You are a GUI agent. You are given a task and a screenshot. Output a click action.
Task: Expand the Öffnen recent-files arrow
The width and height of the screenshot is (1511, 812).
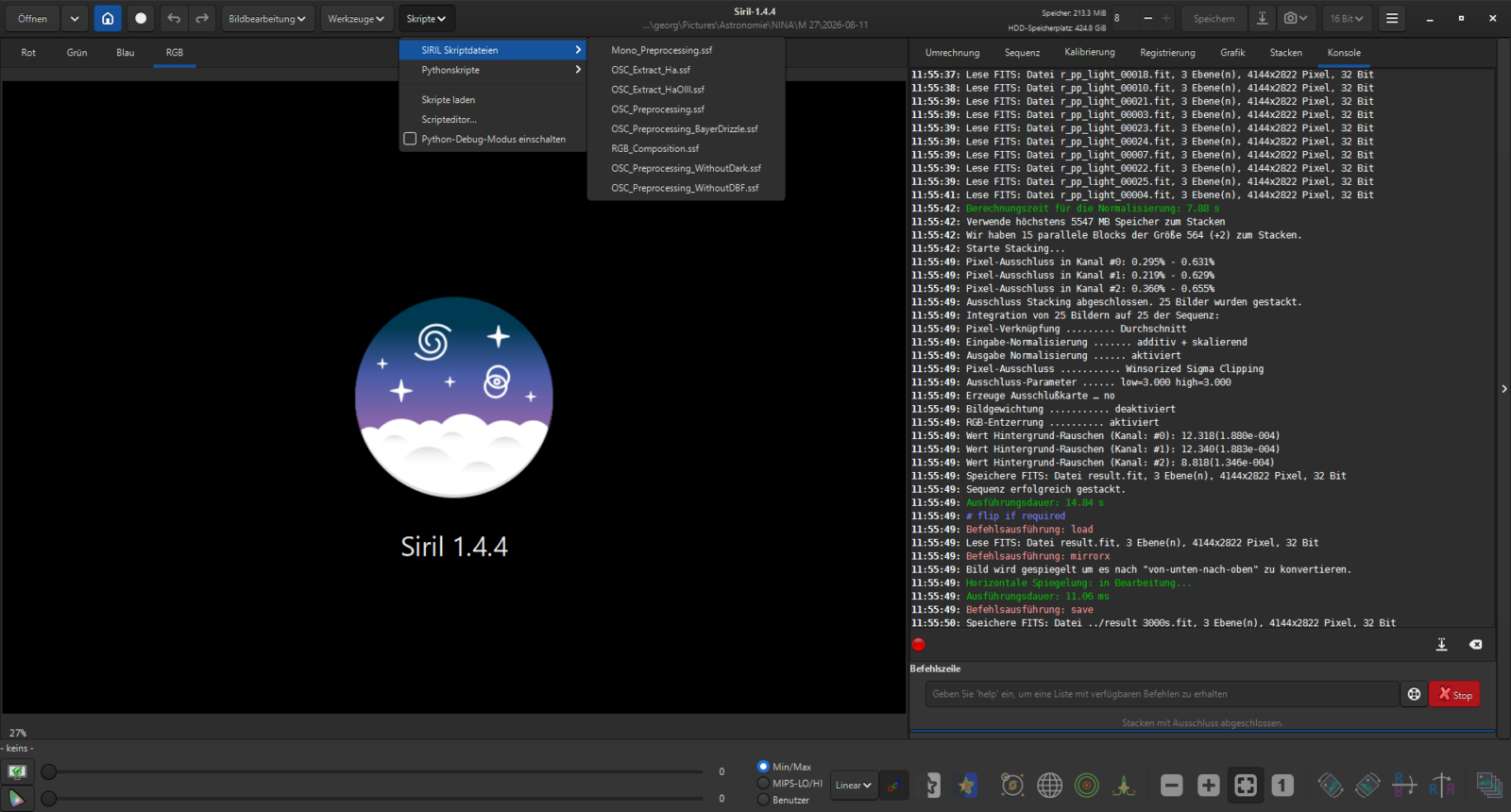point(75,18)
